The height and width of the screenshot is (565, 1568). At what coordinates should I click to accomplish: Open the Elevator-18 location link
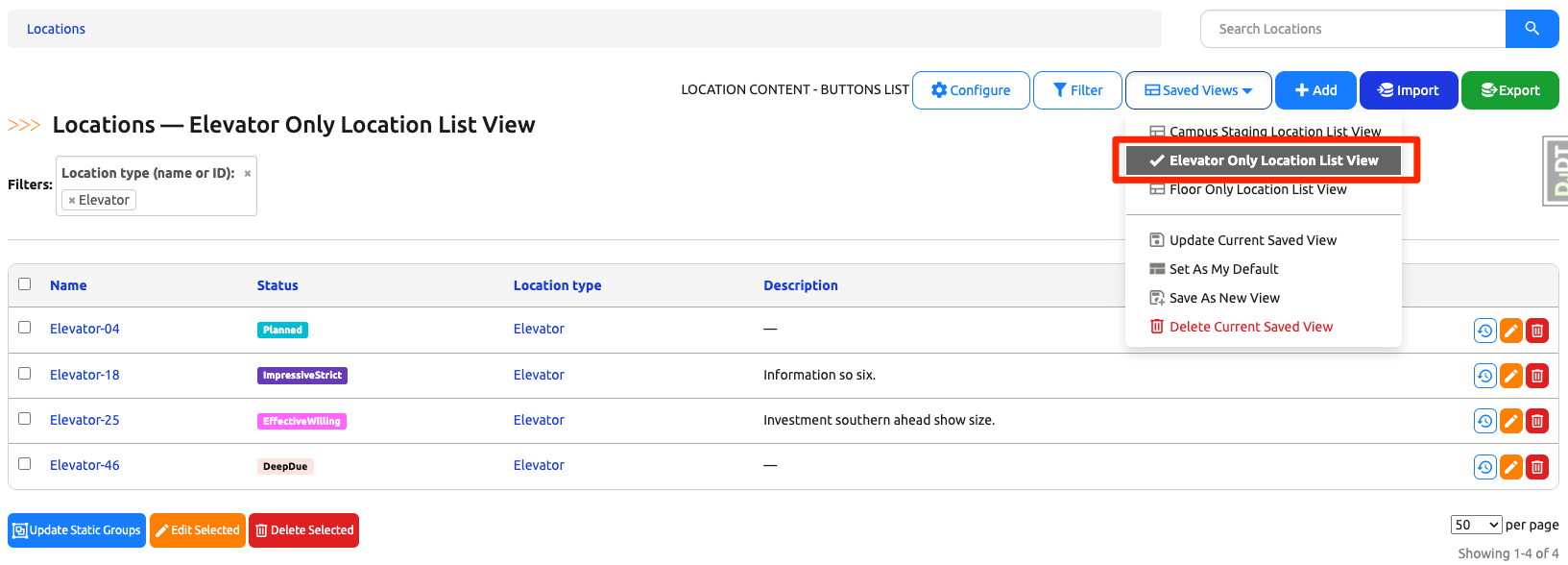pyautogui.click(x=84, y=375)
